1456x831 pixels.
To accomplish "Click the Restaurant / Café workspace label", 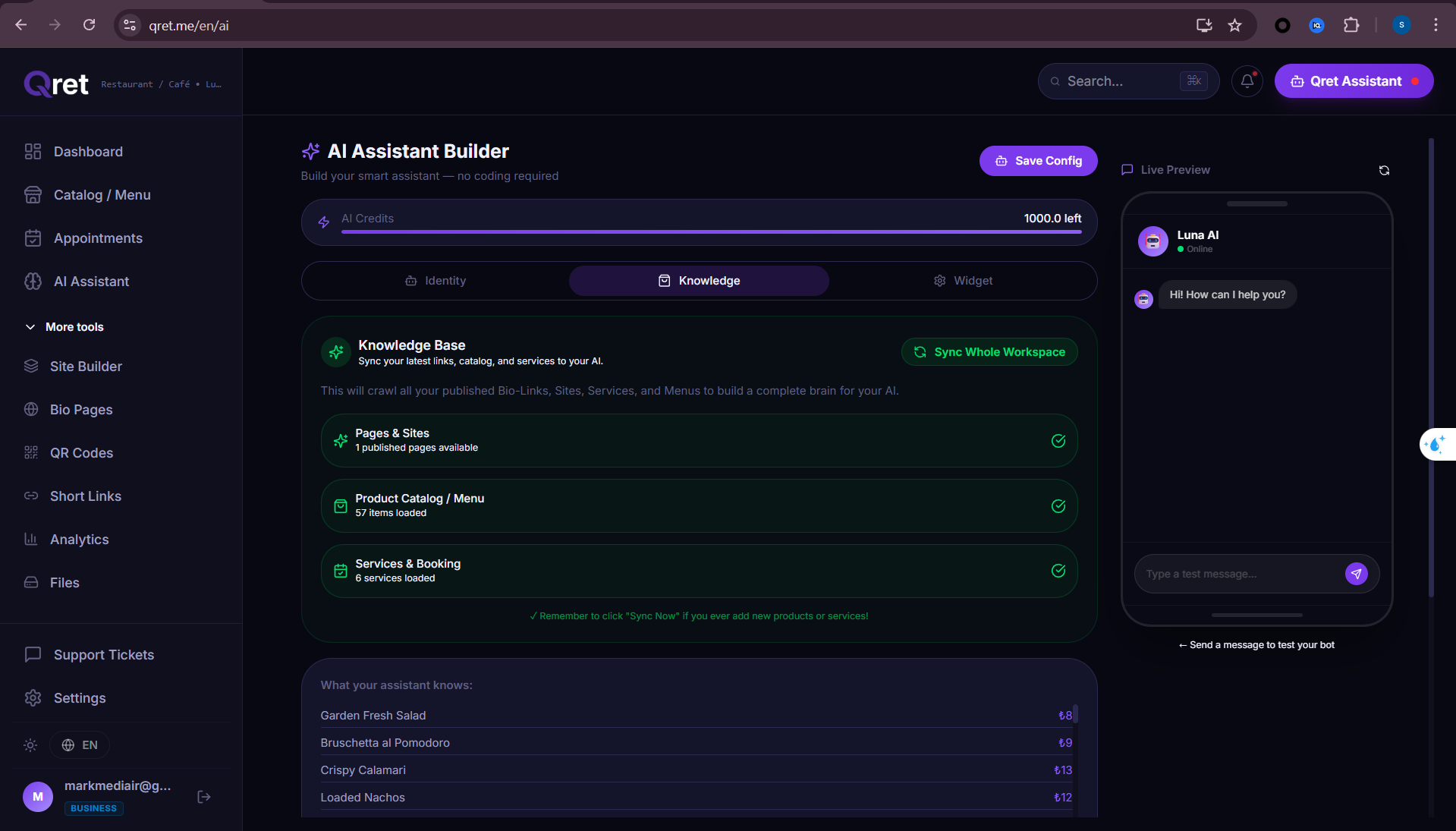I will 161,84.
